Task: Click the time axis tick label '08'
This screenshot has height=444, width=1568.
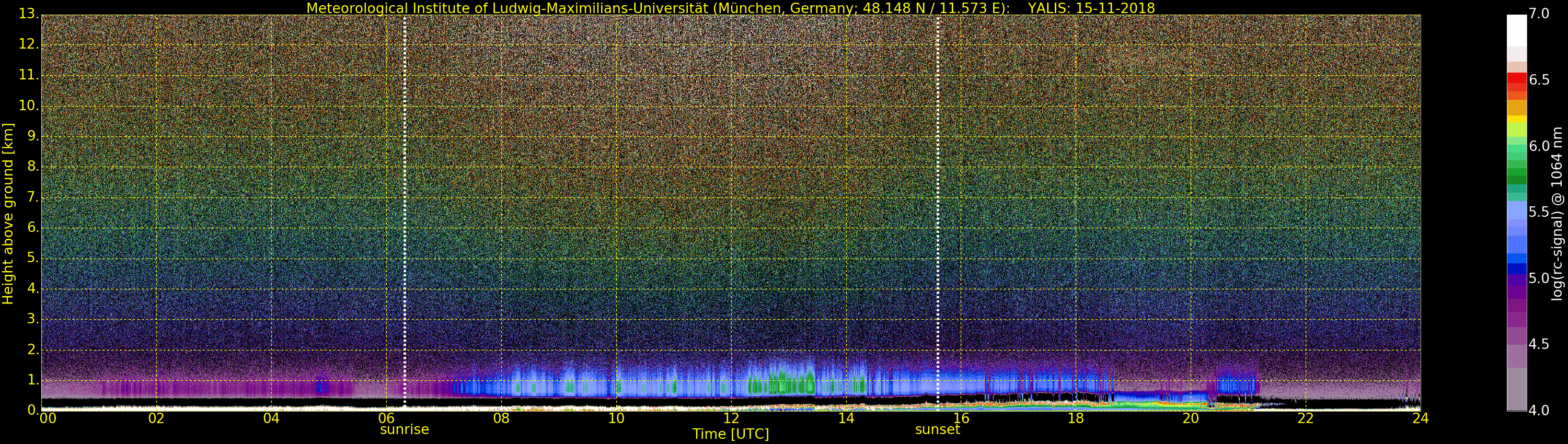Action: click(x=501, y=418)
